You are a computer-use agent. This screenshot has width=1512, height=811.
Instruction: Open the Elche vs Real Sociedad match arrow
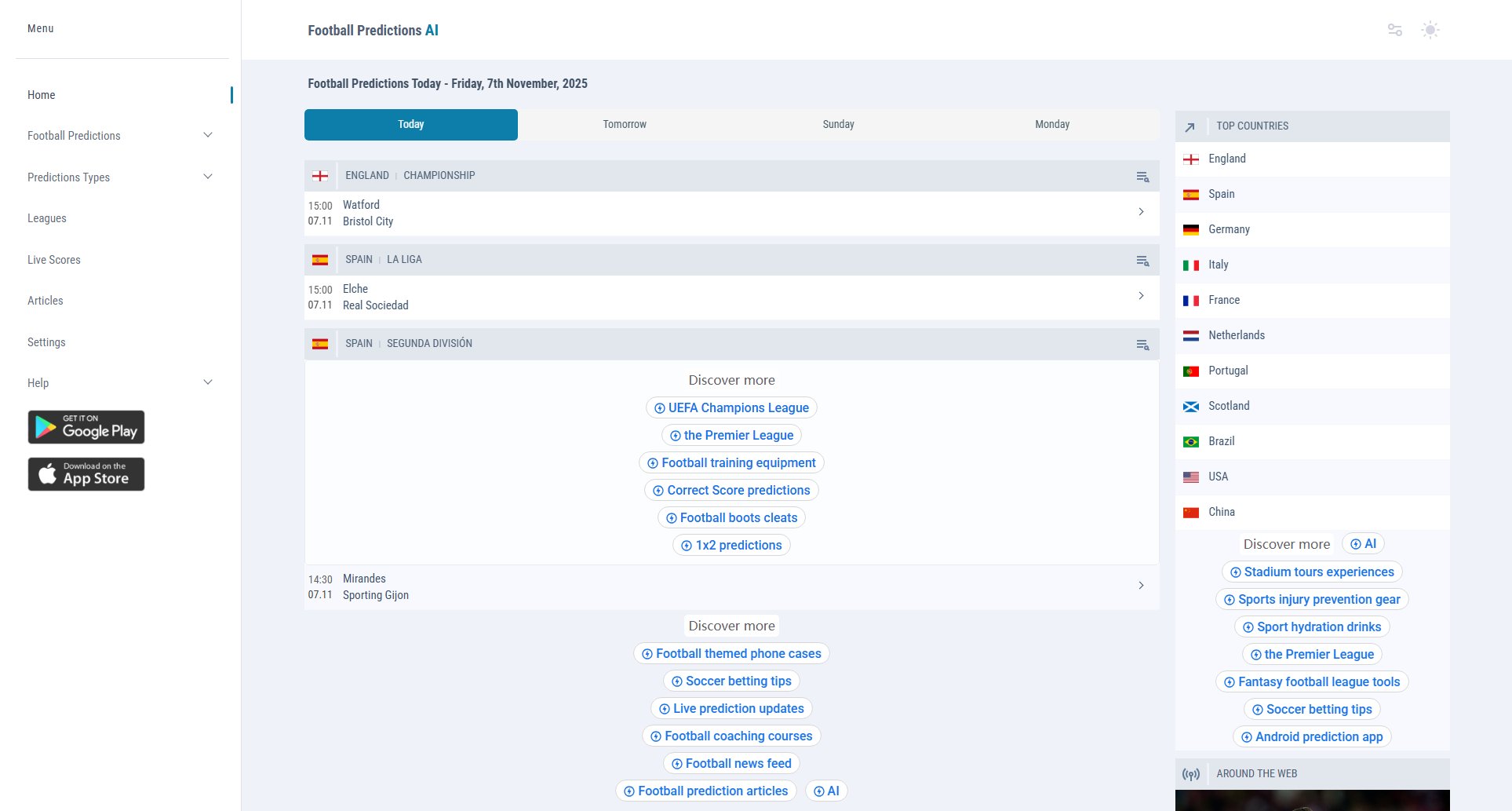tap(1141, 296)
